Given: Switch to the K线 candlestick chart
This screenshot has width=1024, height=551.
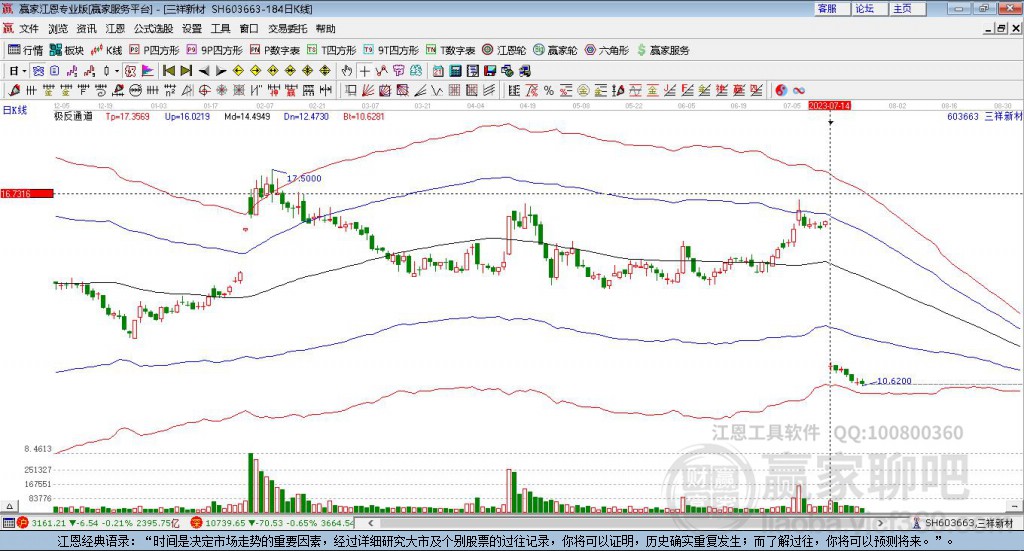Looking at the screenshot, I should click(107, 50).
